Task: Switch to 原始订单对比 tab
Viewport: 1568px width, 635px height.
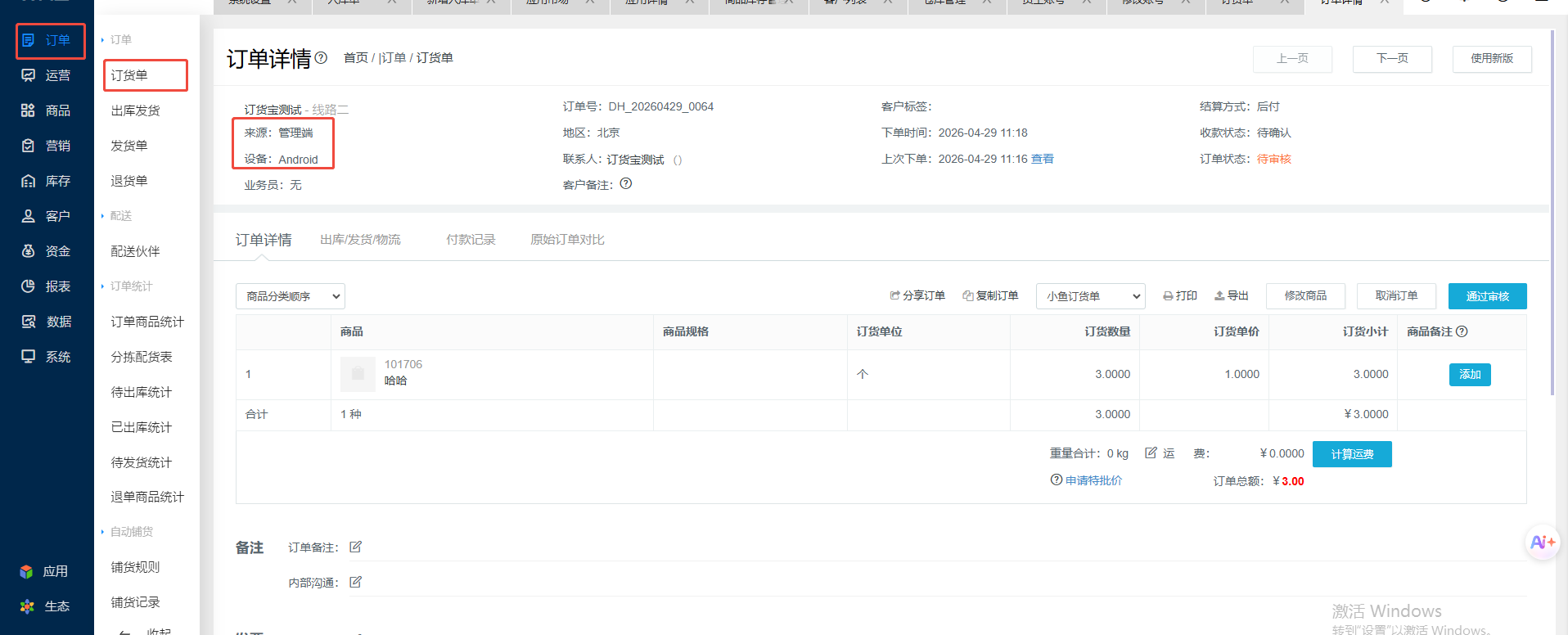Action: click(x=567, y=240)
